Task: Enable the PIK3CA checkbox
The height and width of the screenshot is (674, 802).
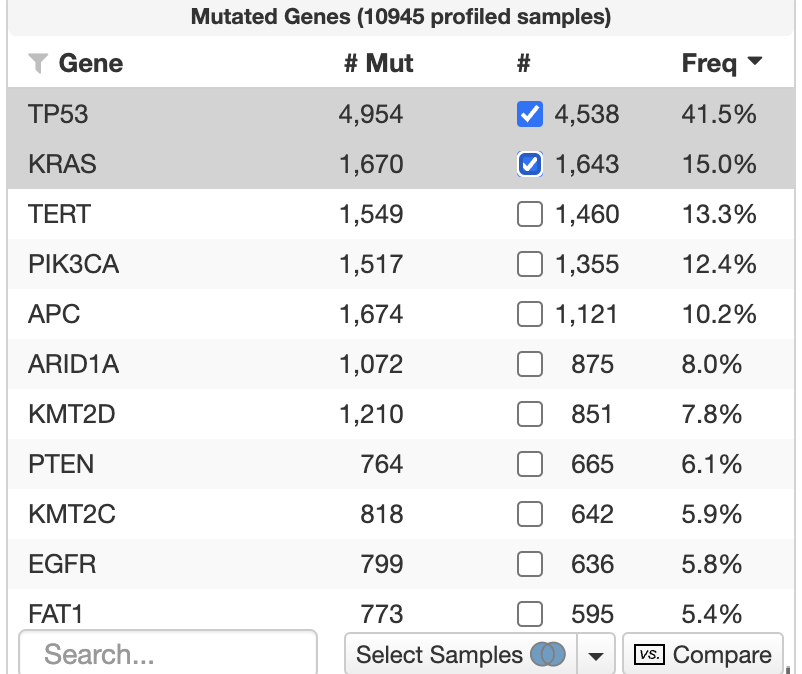Action: coord(529,264)
